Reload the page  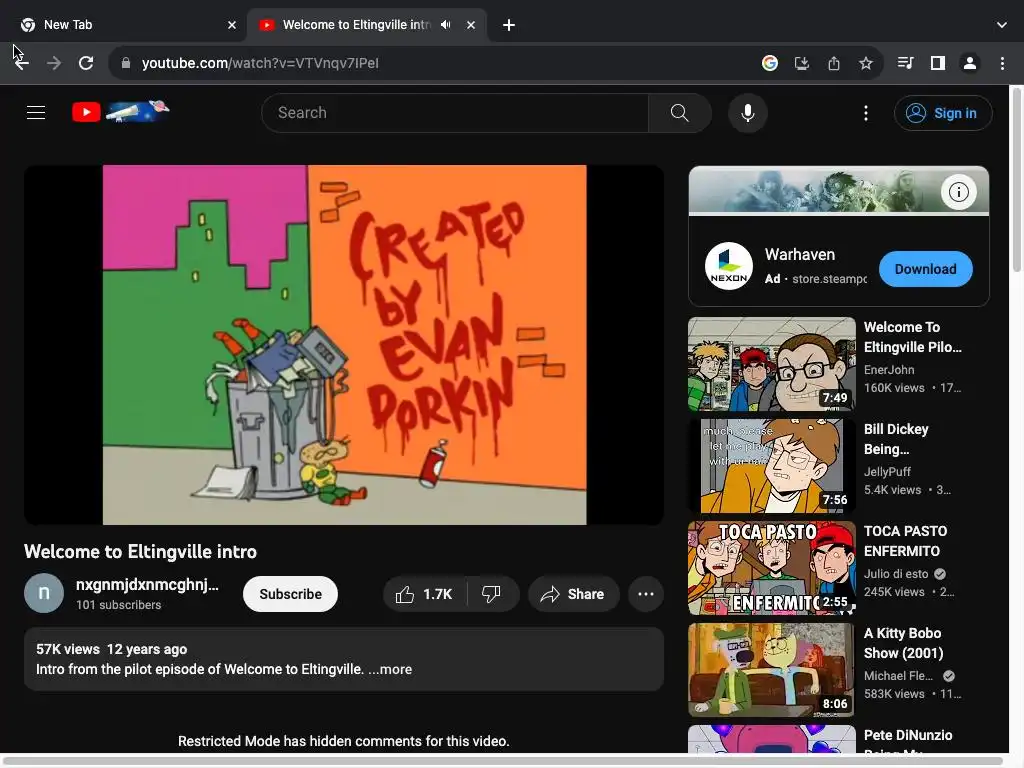86,63
